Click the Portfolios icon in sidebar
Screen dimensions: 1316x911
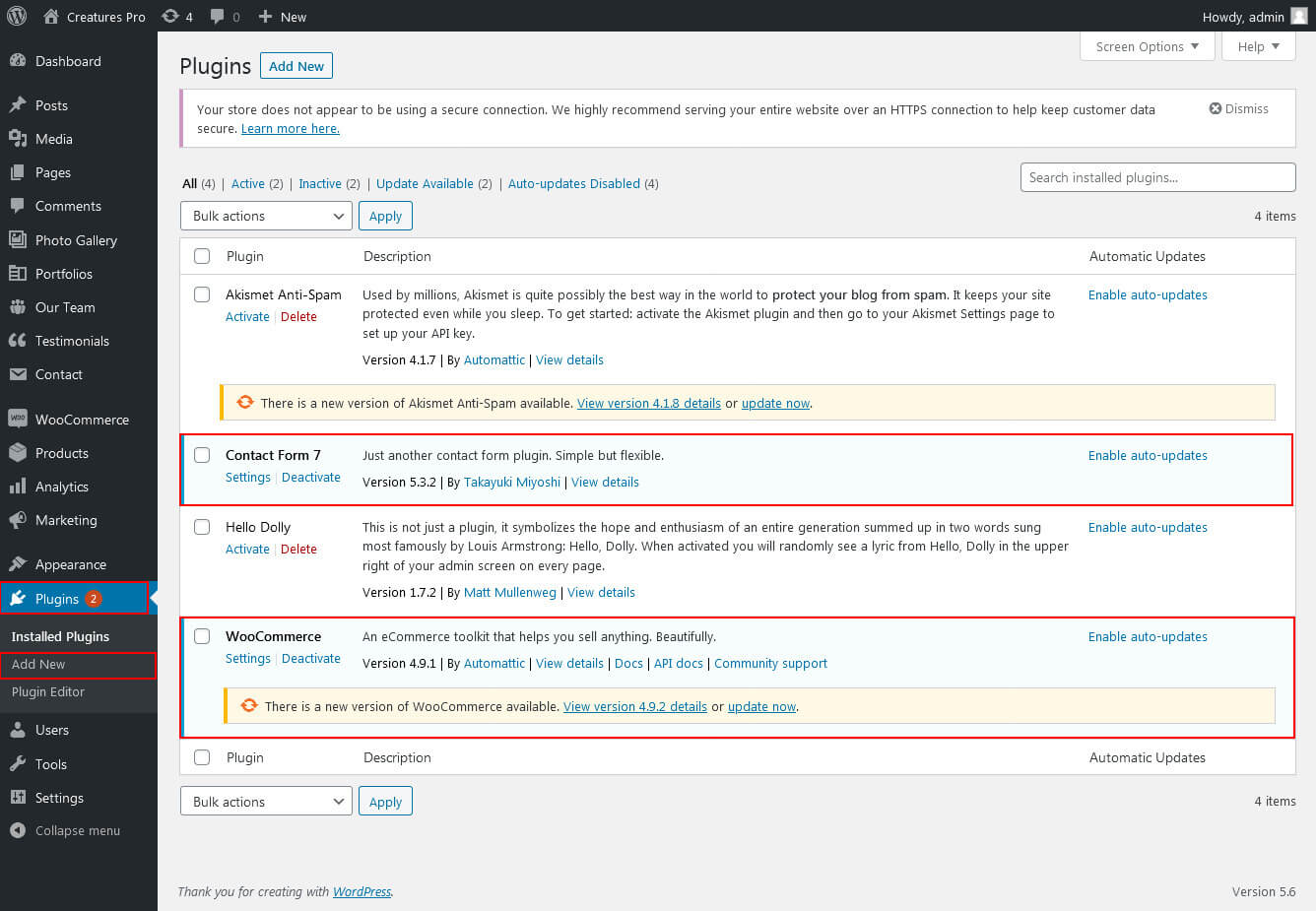coord(18,274)
